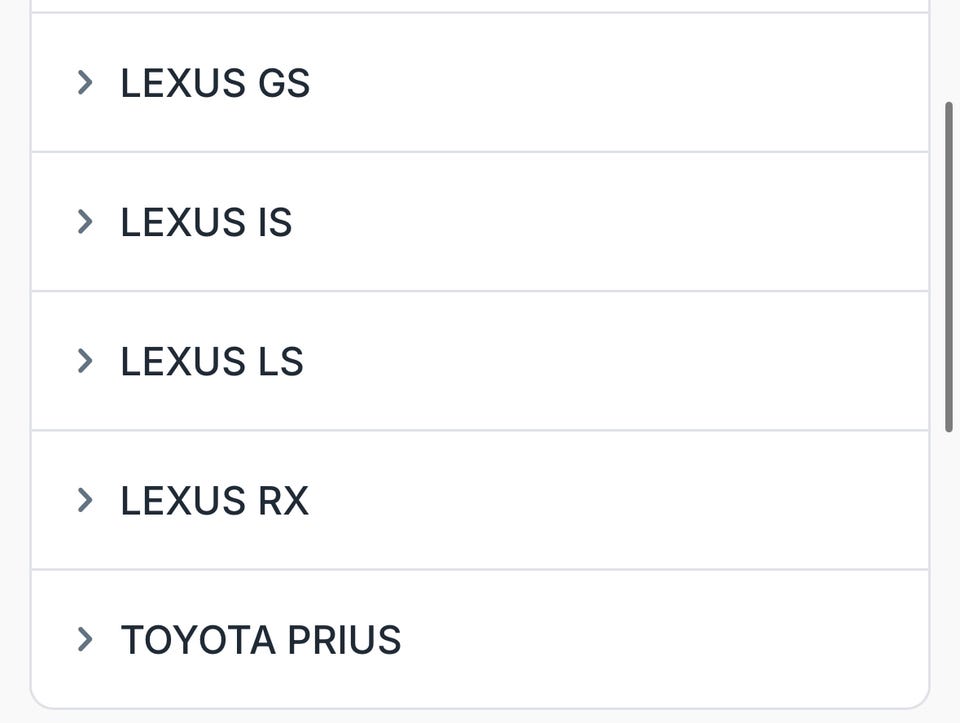
Task: Click the blank right side of LEXUS RX row
Action: point(700,499)
